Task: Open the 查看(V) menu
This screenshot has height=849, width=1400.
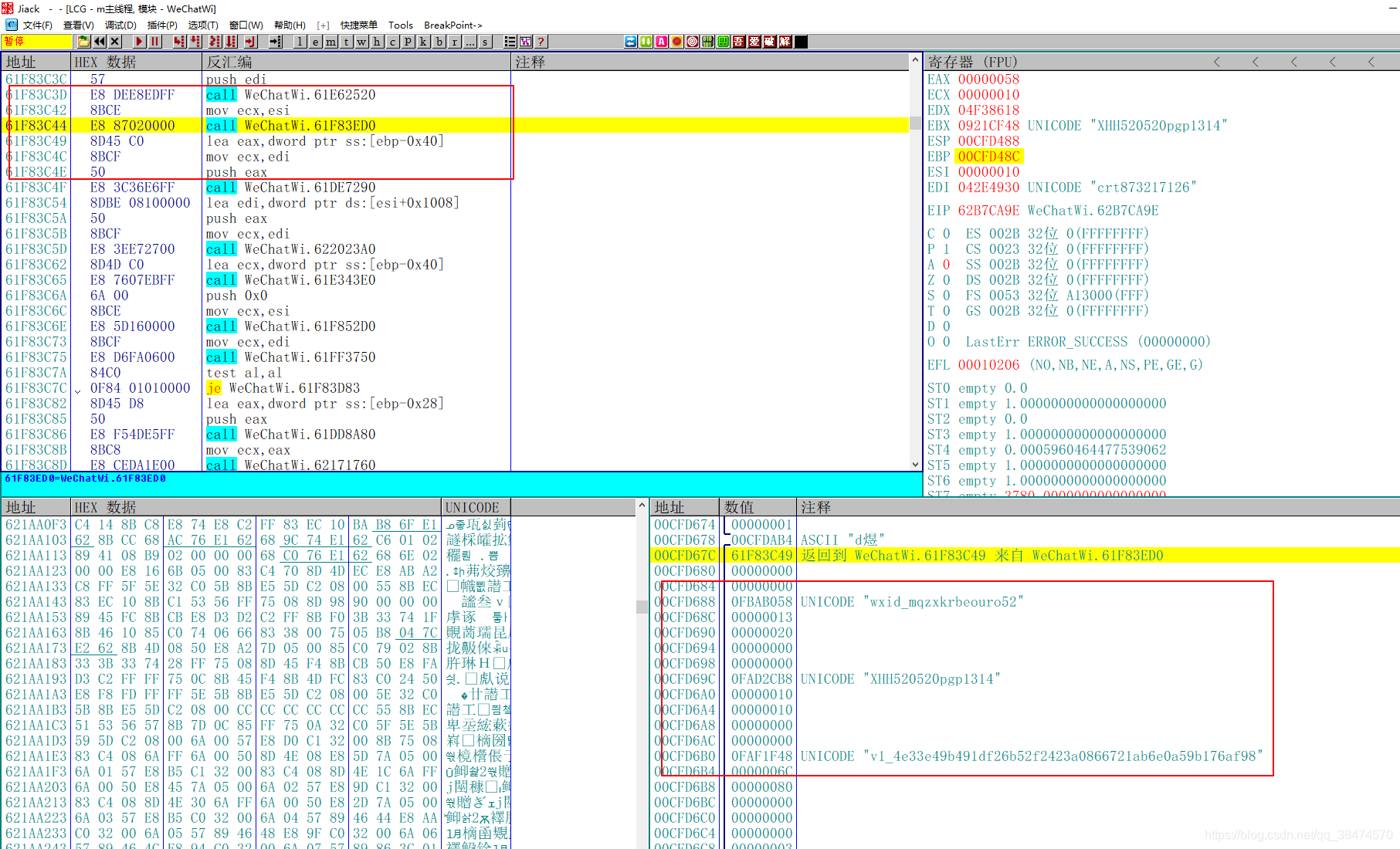Action: tap(78, 25)
